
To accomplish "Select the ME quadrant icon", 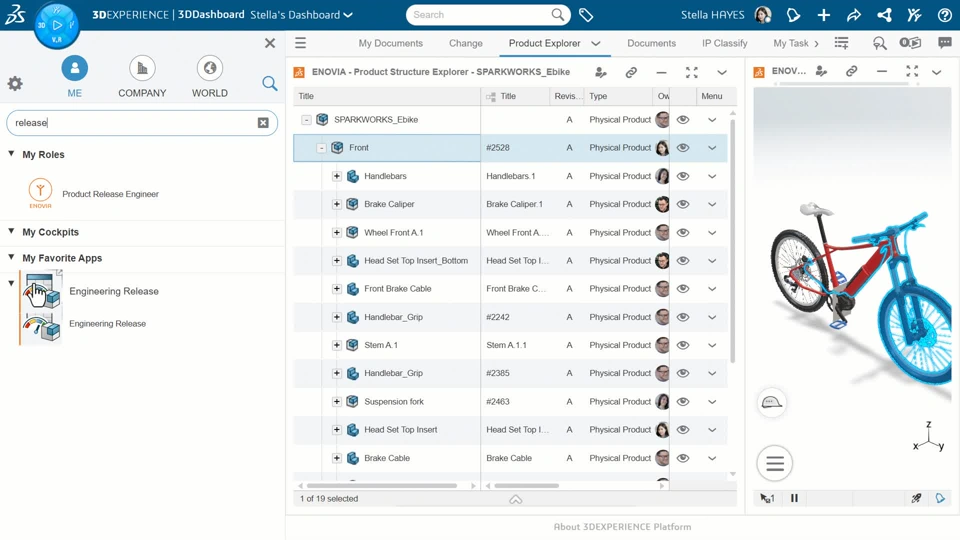I will (75, 68).
